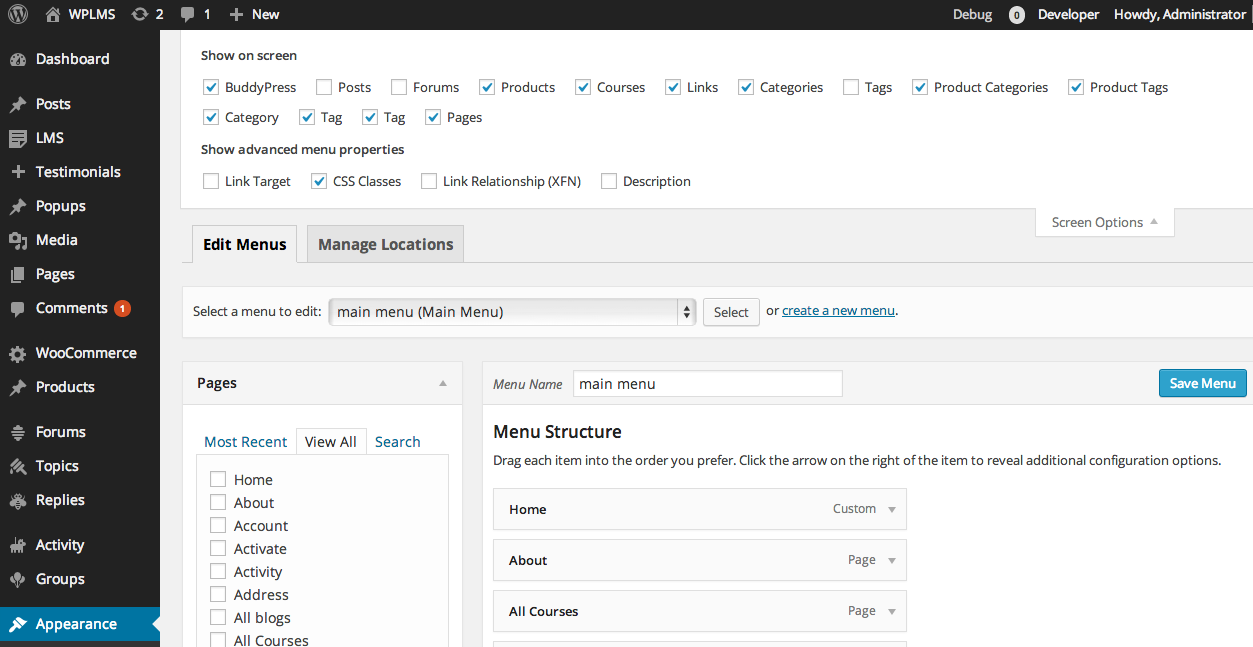The height and width of the screenshot is (647, 1253).
Task: Open the Developer admin bar item
Action: click(x=1068, y=14)
